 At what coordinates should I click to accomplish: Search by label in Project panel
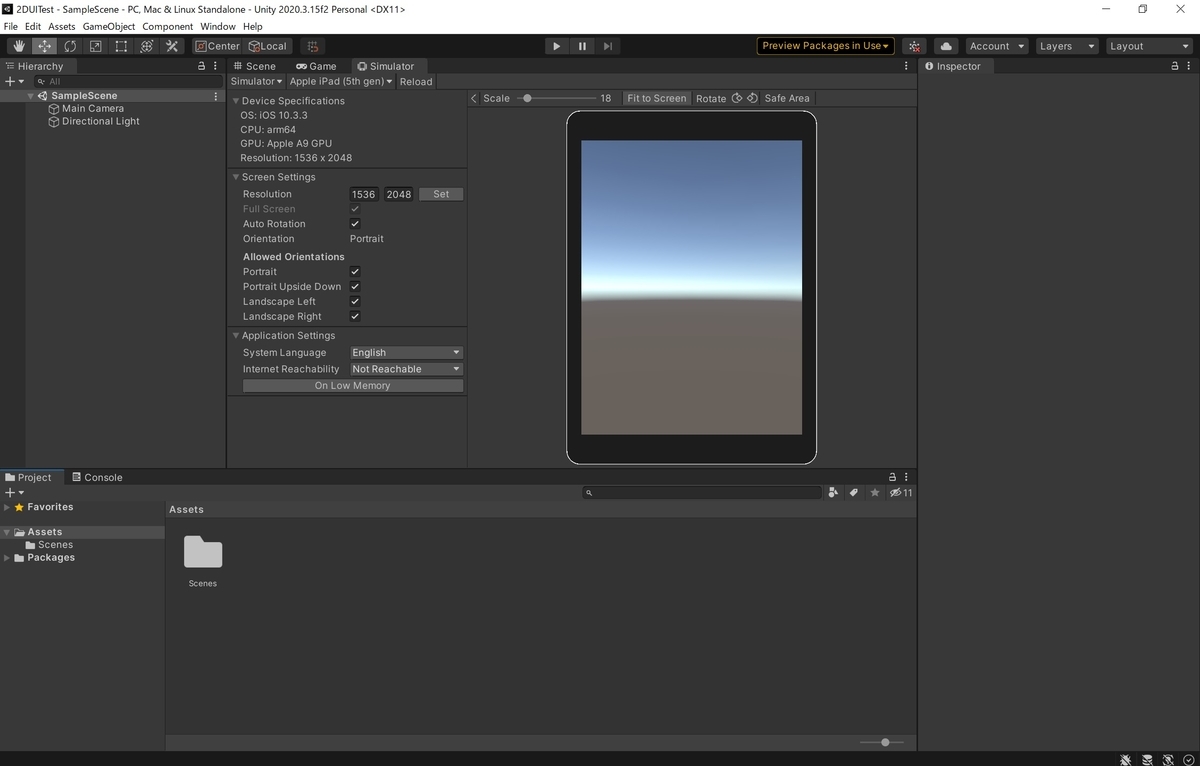coord(854,492)
